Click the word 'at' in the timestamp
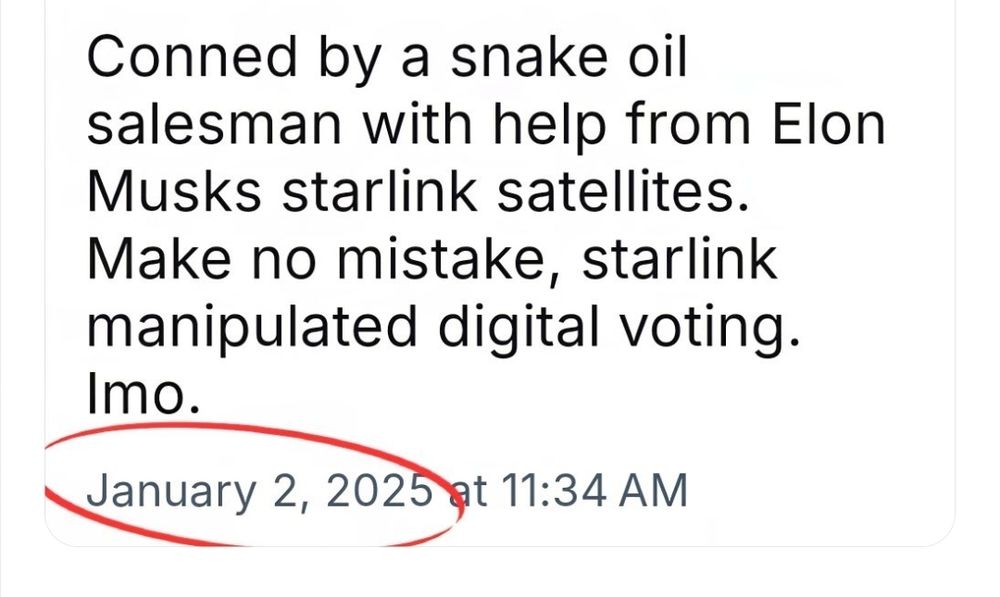The height and width of the screenshot is (597, 1000). pyautogui.click(x=468, y=492)
